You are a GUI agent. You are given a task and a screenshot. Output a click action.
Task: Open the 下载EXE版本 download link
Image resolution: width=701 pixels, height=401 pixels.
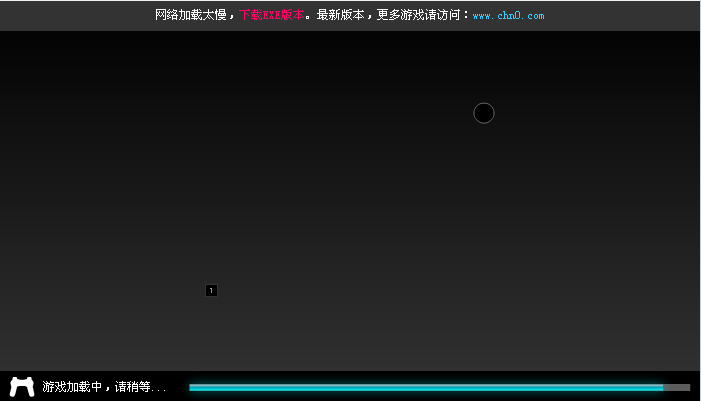point(271,15)
